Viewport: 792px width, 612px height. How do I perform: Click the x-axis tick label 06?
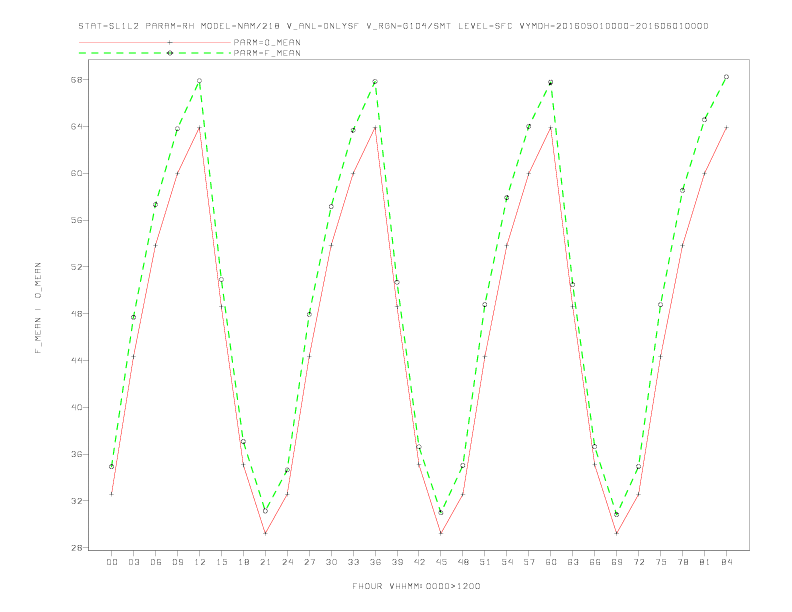156,562
